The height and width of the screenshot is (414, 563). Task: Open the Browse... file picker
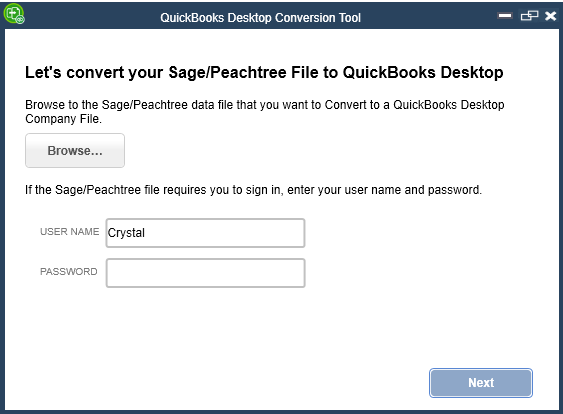[x=75, y=150]
